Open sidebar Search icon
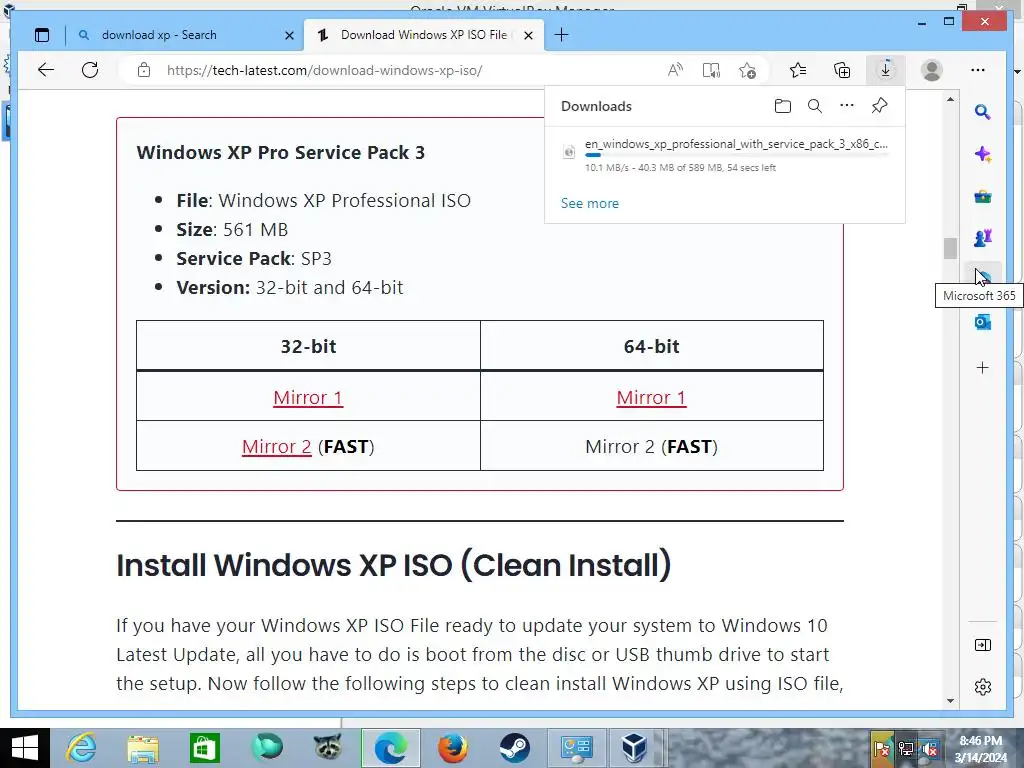Screen dimensions: 1024x768 pyautogui.click(x=982, y=112)
